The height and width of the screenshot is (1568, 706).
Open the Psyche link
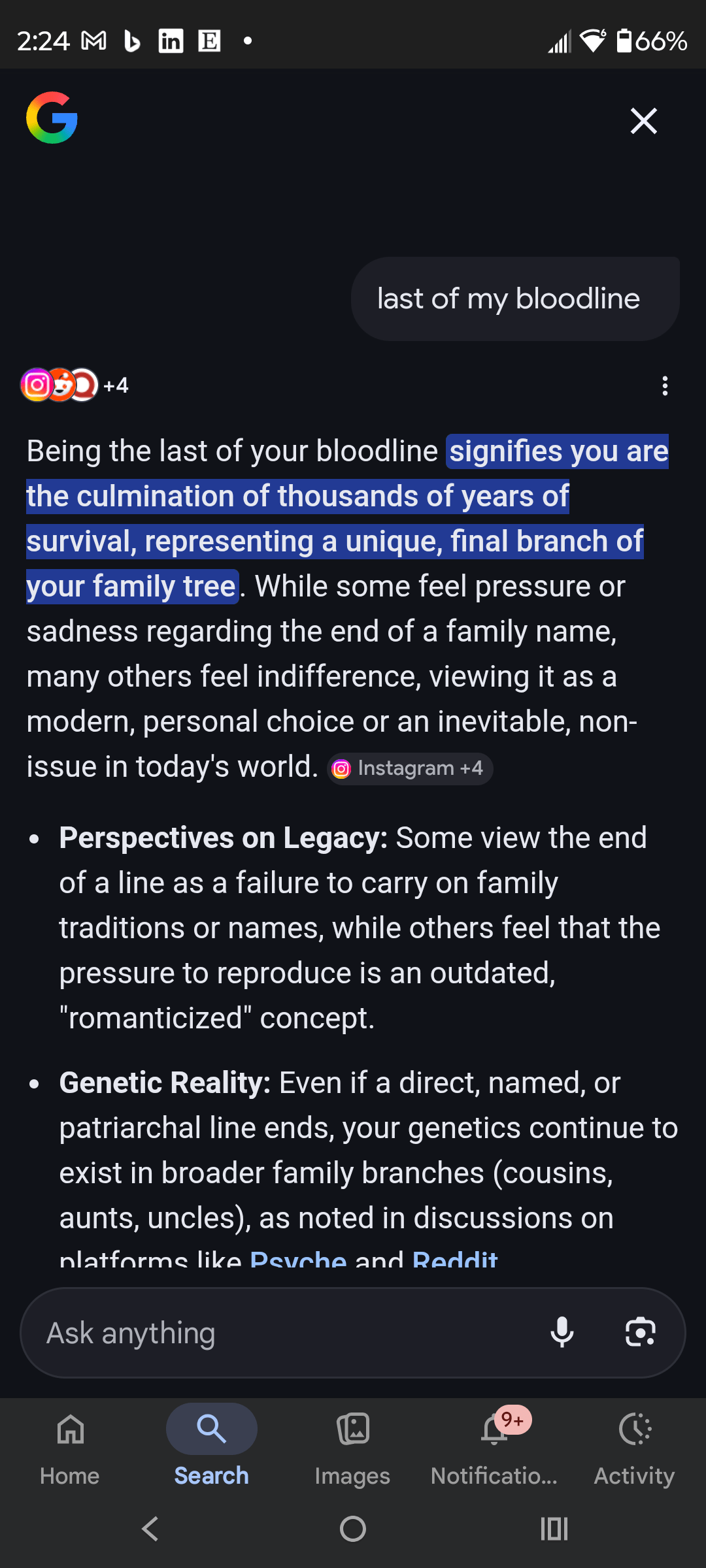298,1258
